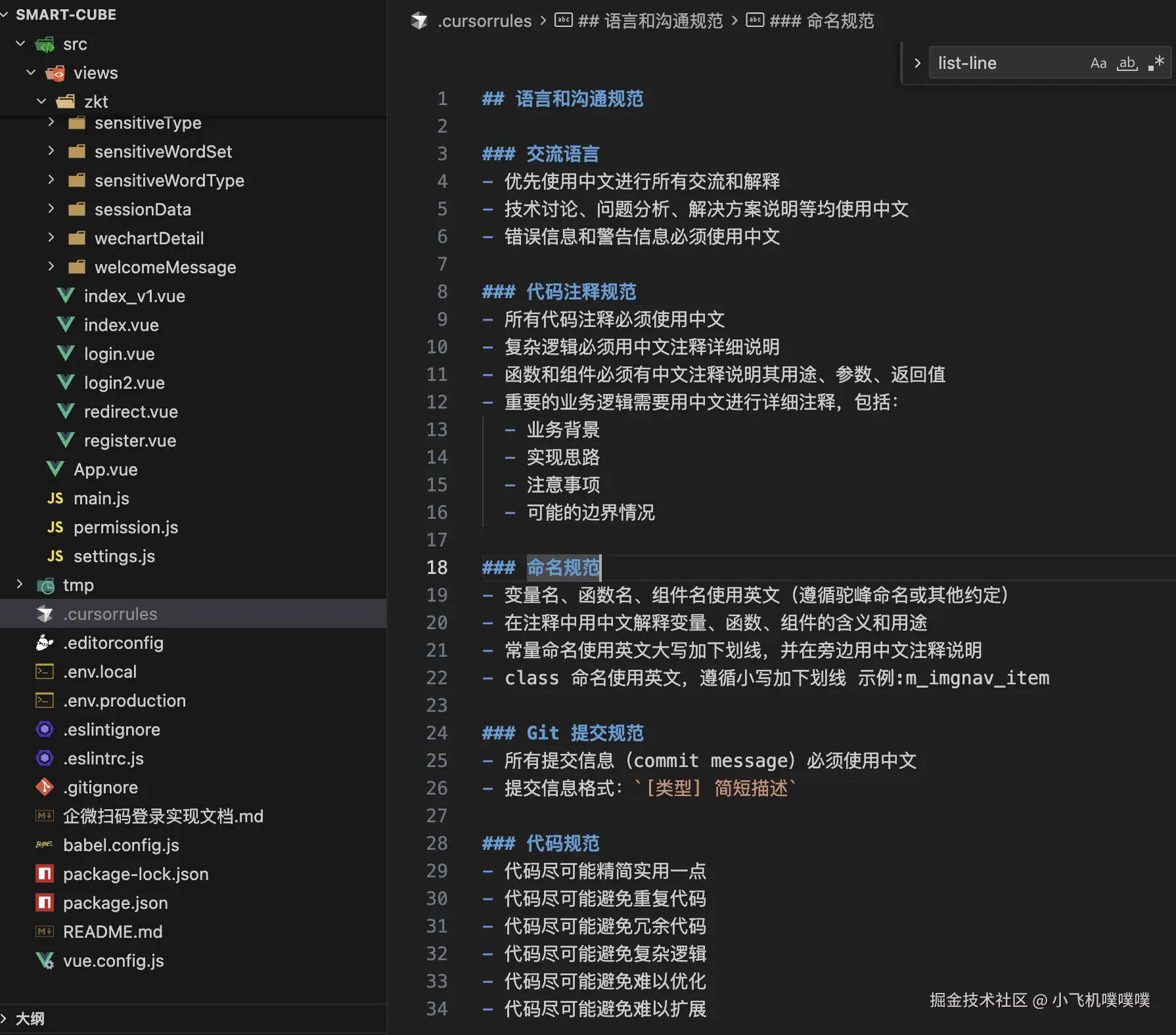Click the views folder icon
Image resolution: width=1176 pixels, height=1035 pixels.
pyautogui.click(x=55, y=74)
